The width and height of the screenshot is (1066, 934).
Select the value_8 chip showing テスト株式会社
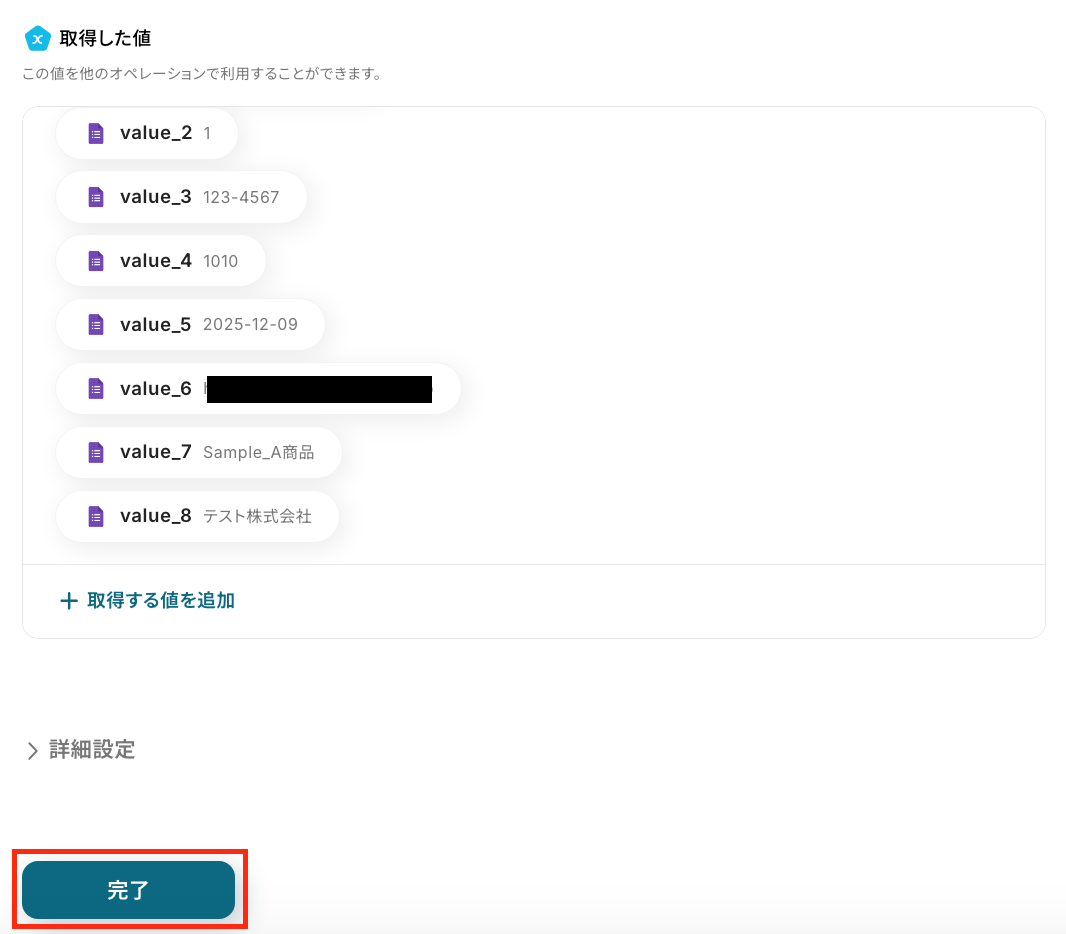pos(197,517)
